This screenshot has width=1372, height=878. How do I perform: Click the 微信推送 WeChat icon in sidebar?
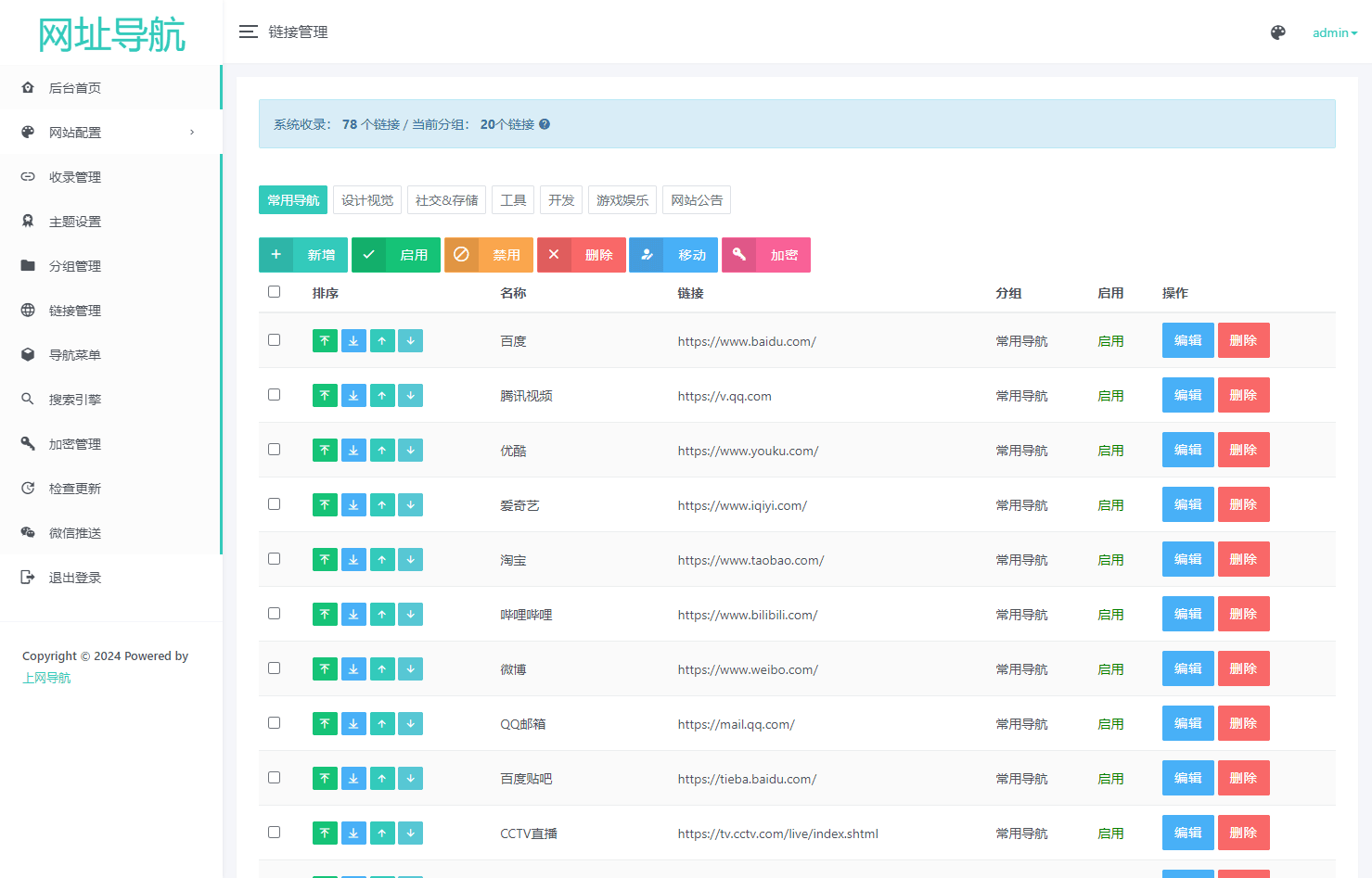pos(28,532)
